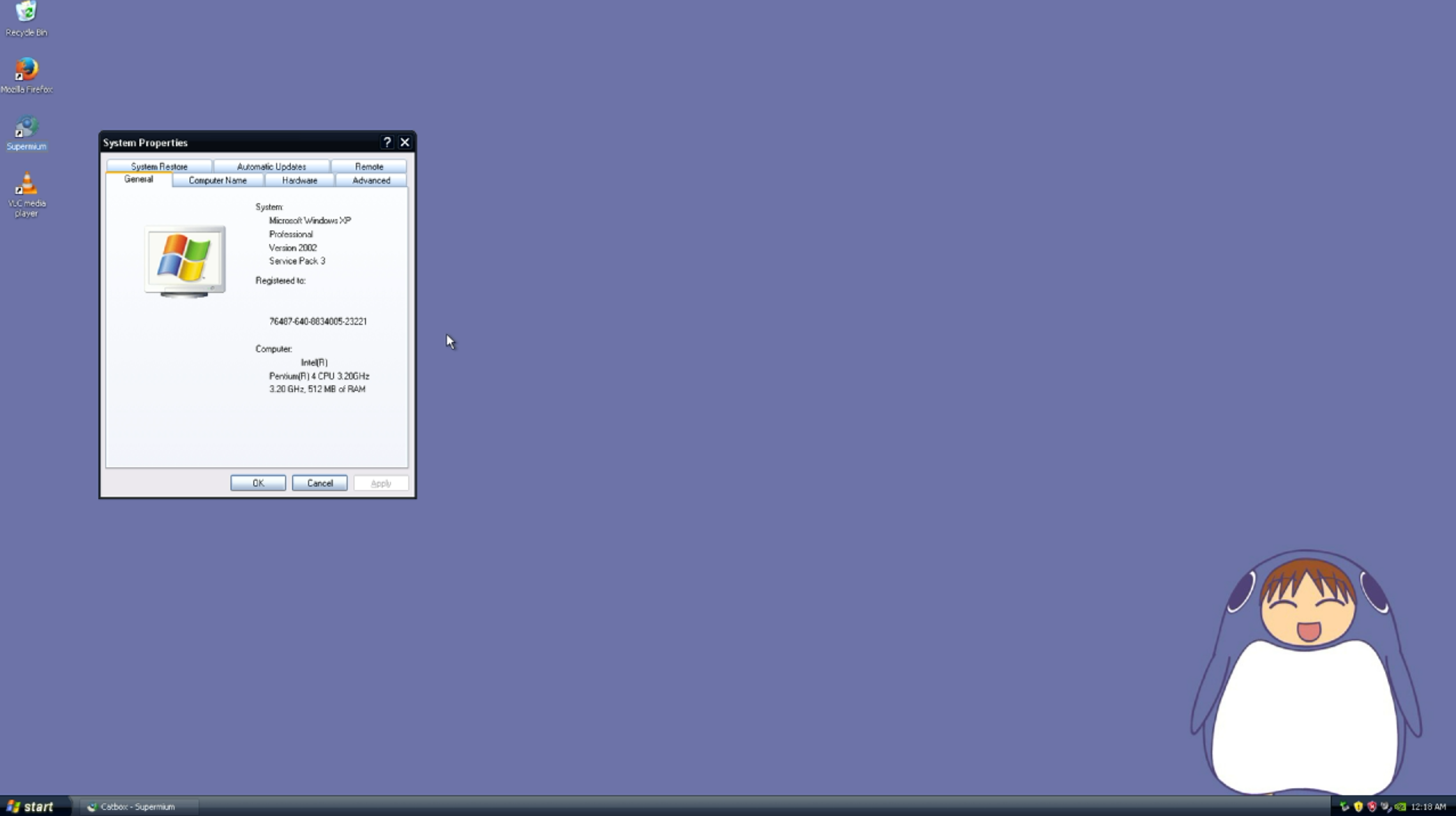Click the gray tray icon with the pen

tap(1385, 806)
